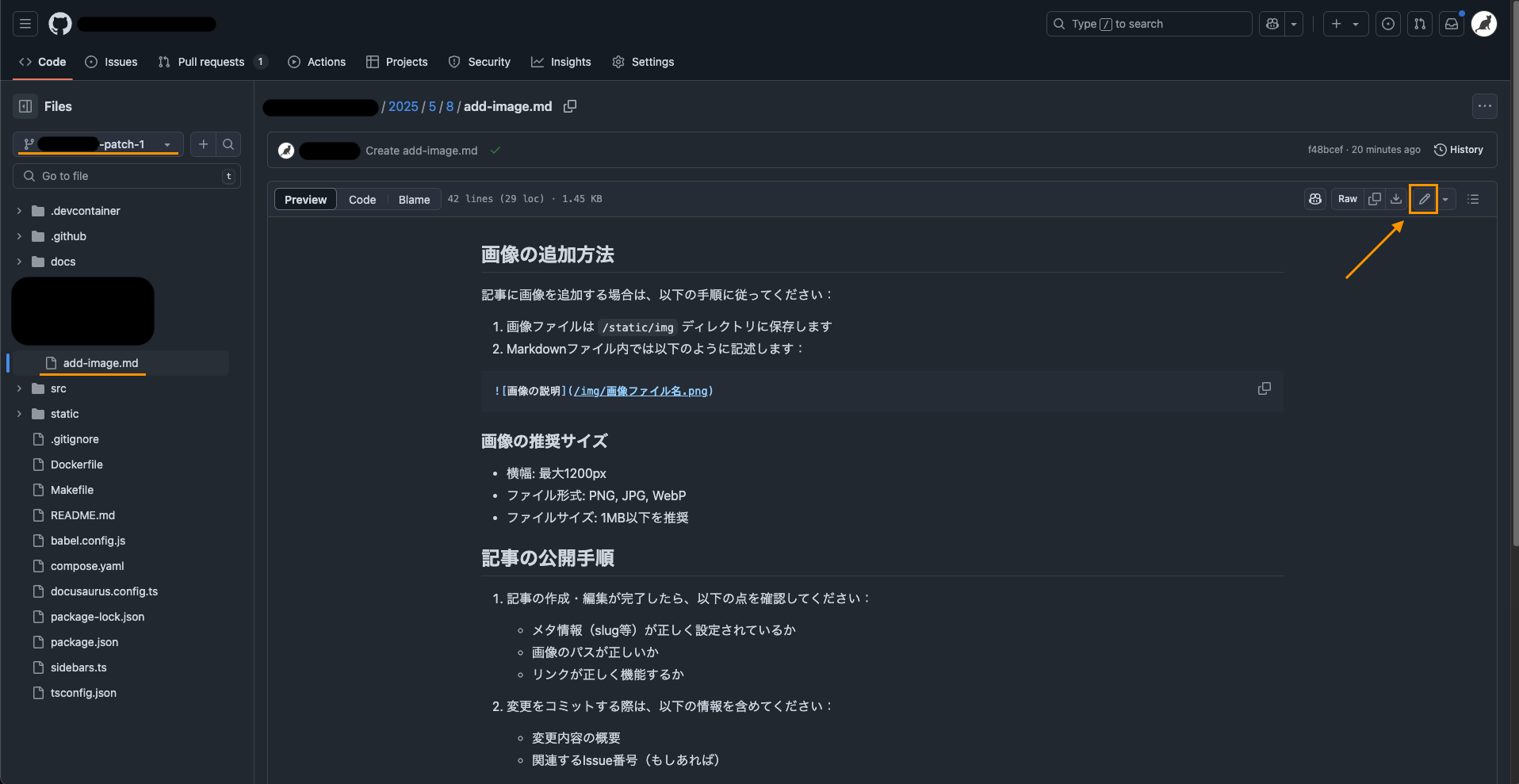1519x784 pixels.
Task: Click the search files magnifier icon
Action: point(228,144)
